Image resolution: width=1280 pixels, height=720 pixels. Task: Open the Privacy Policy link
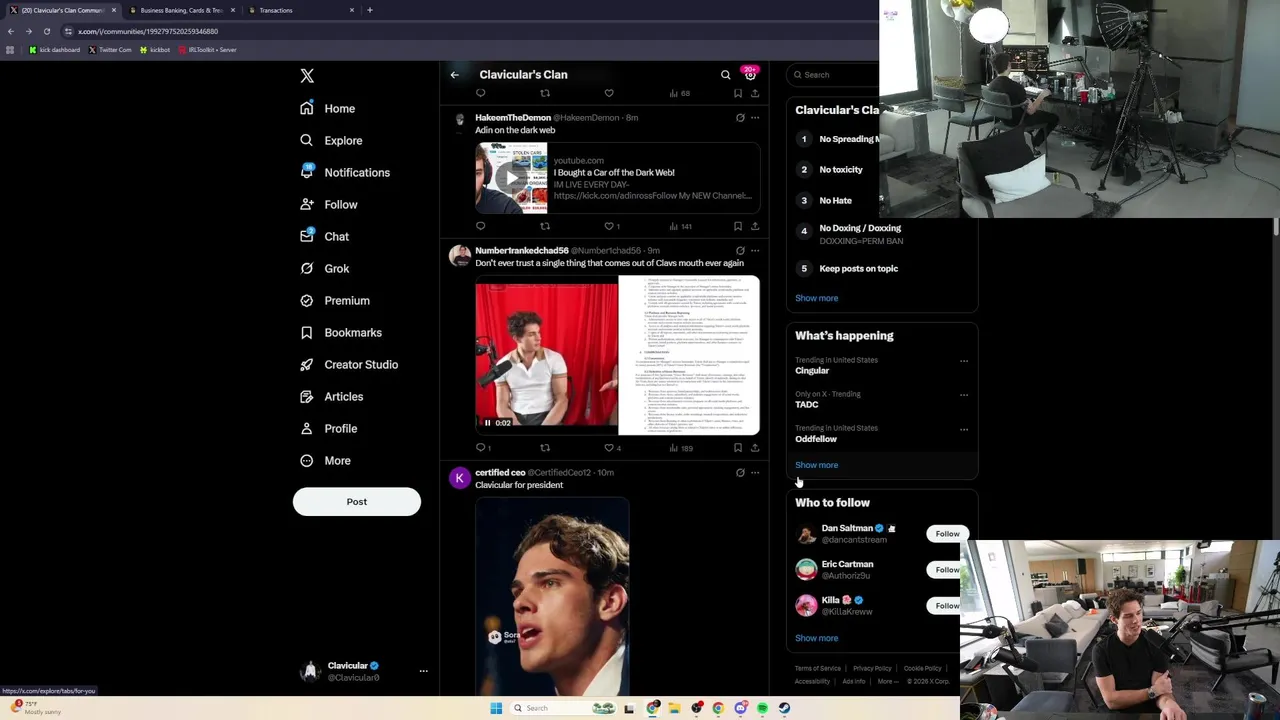point(872,668)
